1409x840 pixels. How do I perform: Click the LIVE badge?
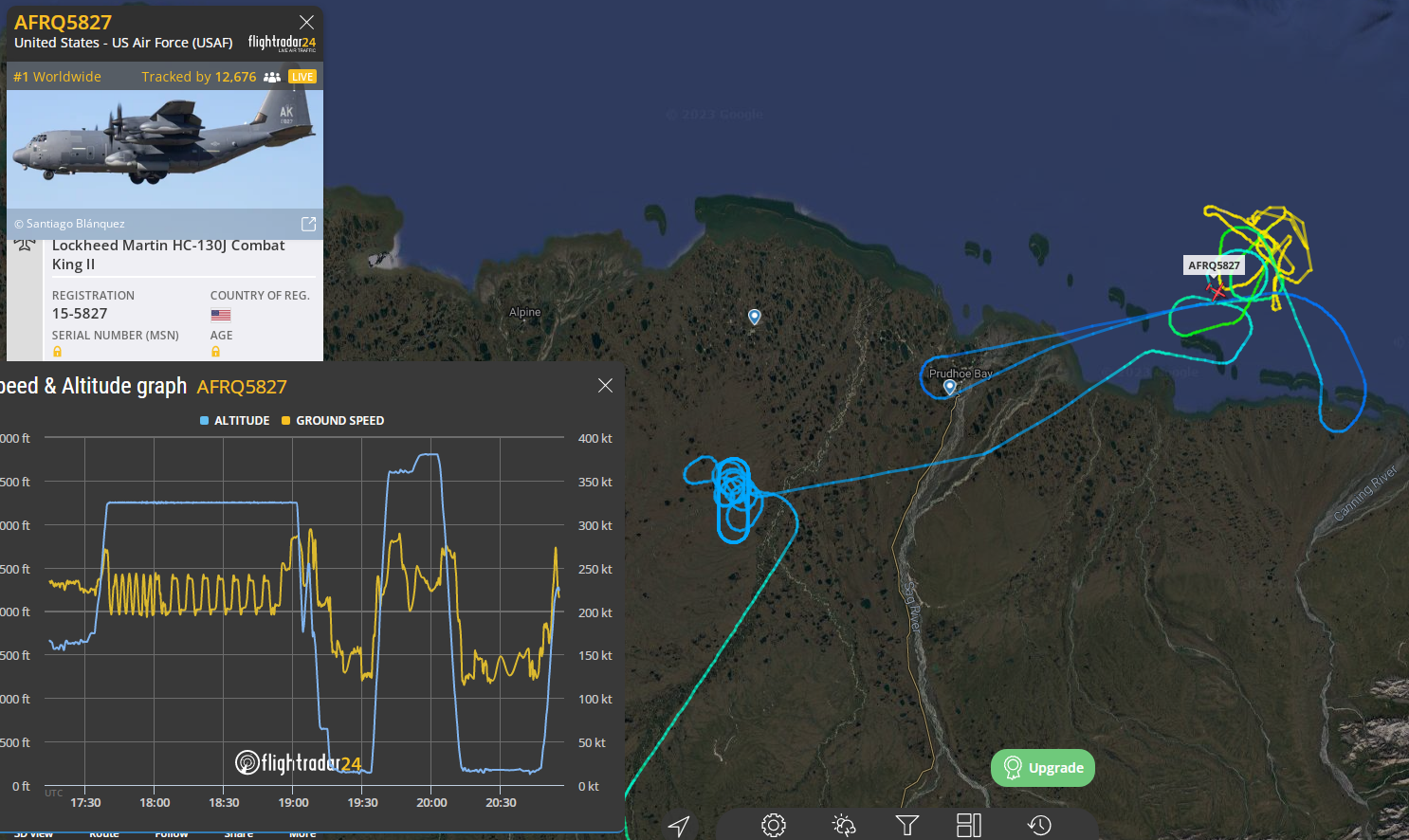tap(302, 77)
